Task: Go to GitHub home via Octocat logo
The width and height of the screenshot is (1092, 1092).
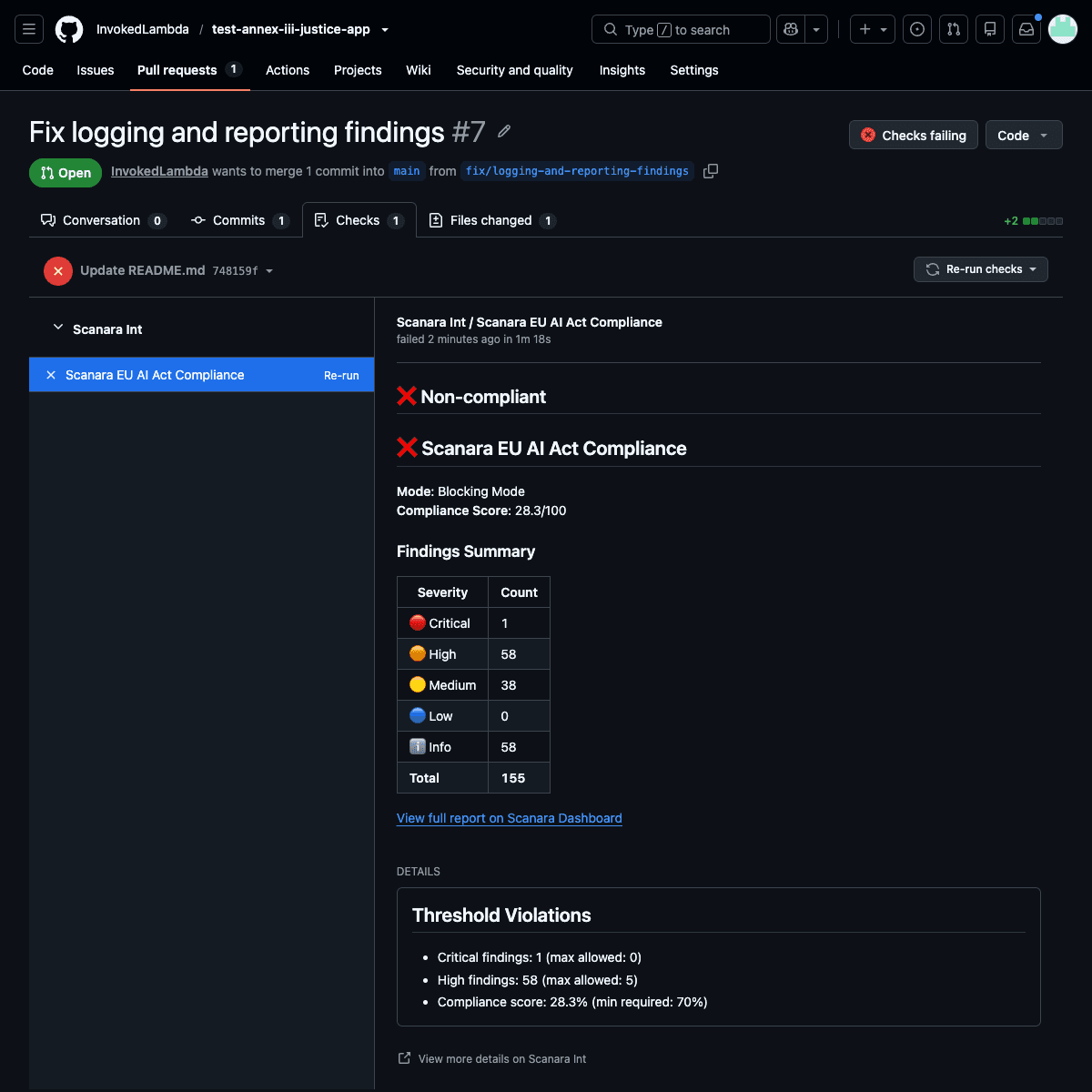Action: (x=69, y=29)
